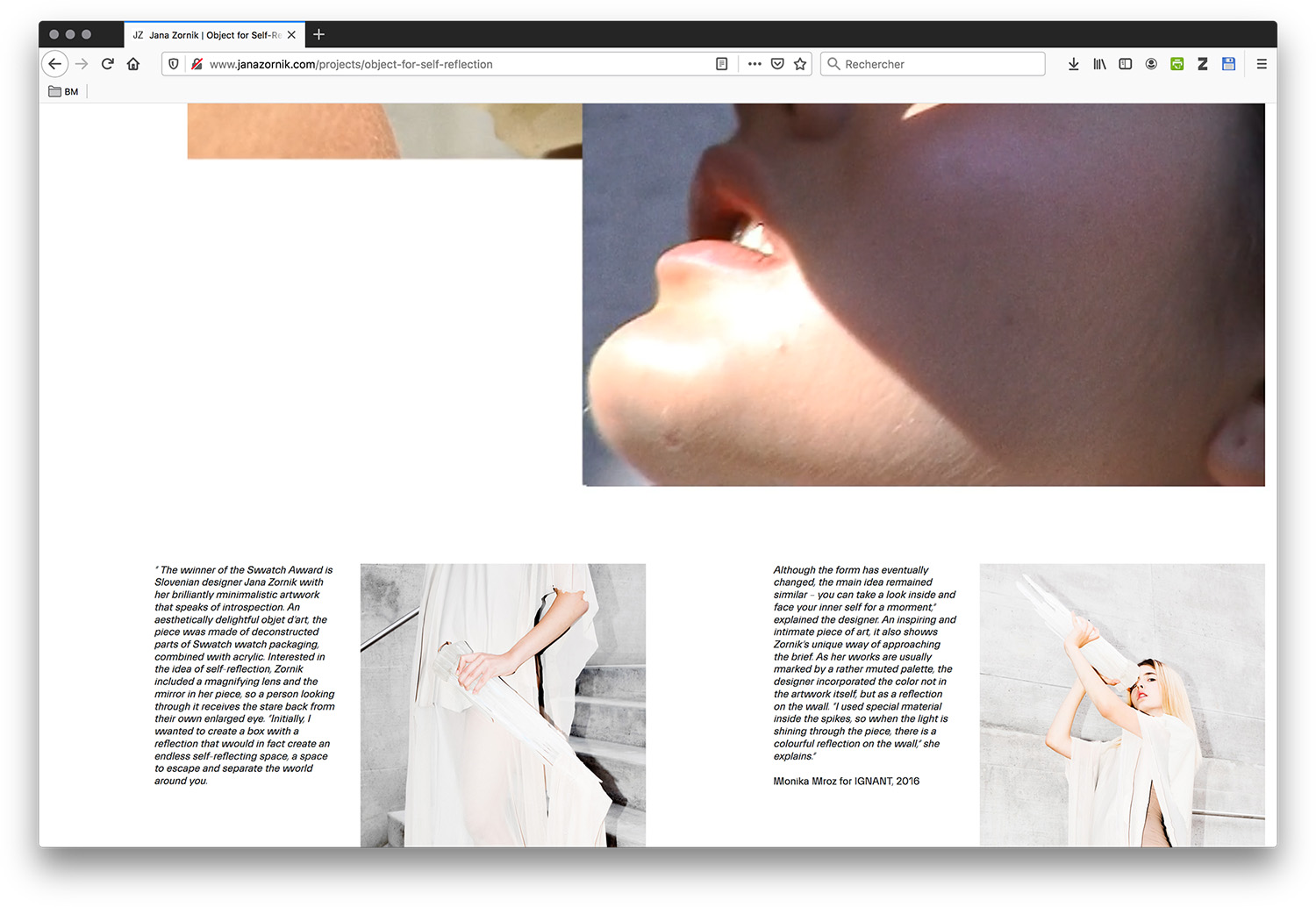
Task: Open the BM bookmarks folder
Action: (64, 91)
